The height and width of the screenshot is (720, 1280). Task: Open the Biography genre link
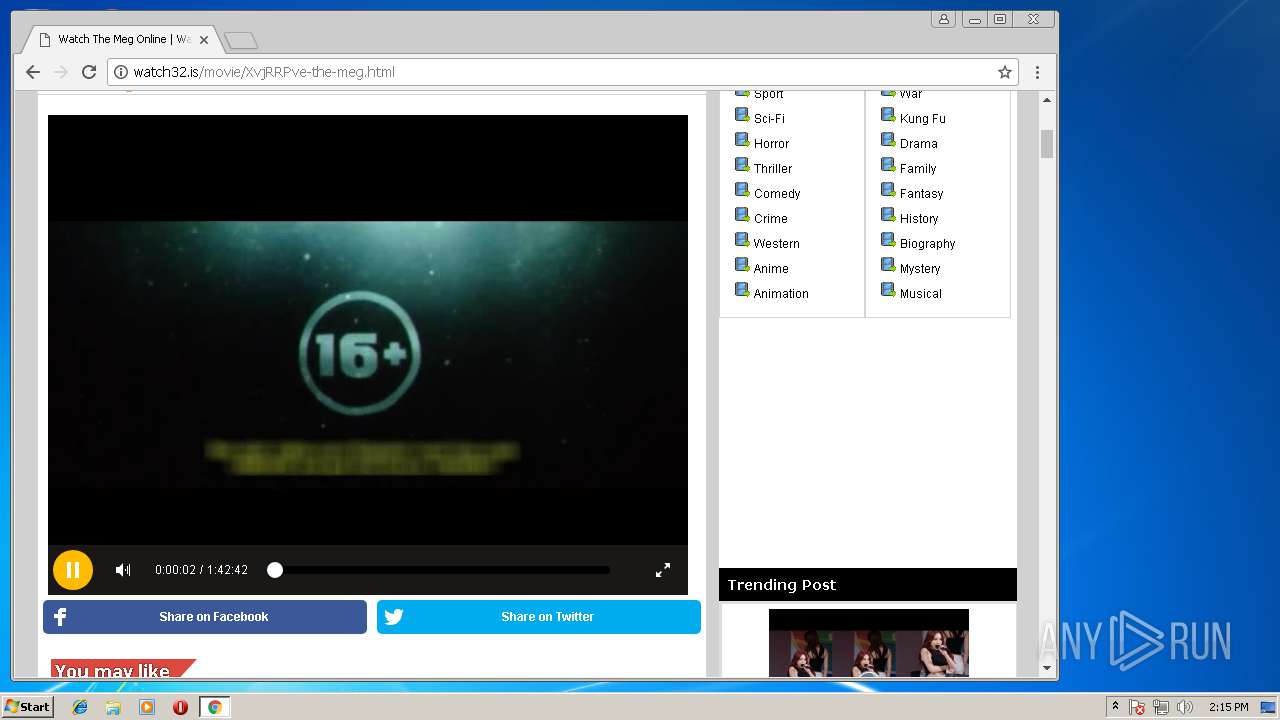click(927, 243)
